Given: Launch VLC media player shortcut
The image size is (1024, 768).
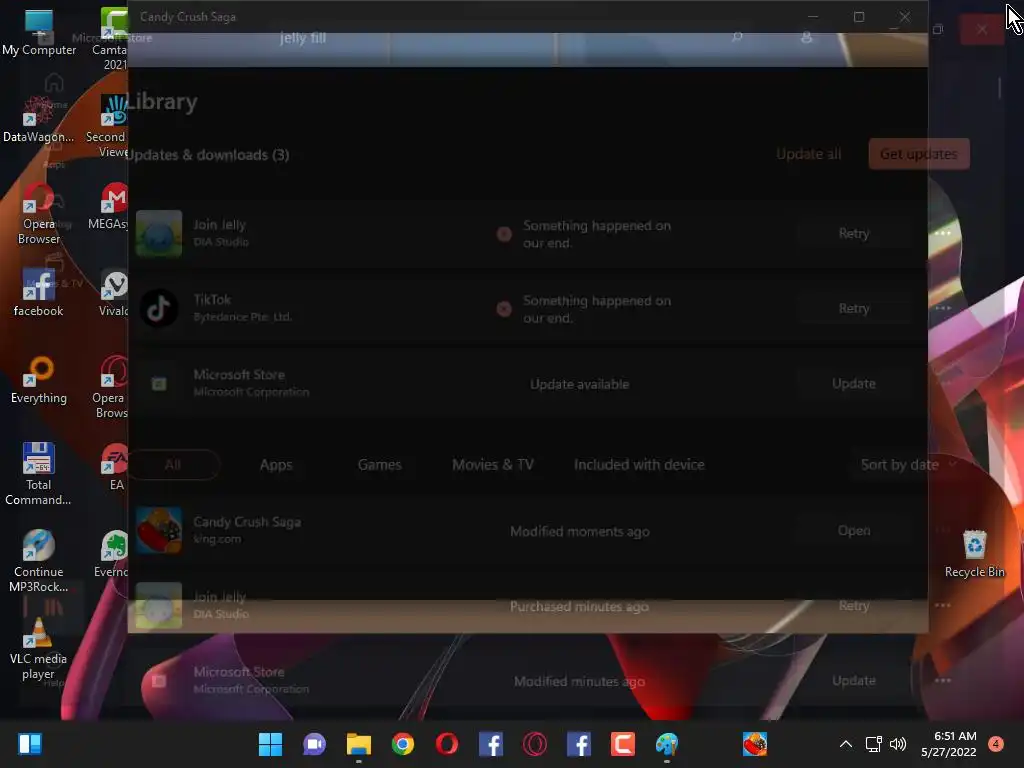Looking at the screenshot, I should coord(39,648).
